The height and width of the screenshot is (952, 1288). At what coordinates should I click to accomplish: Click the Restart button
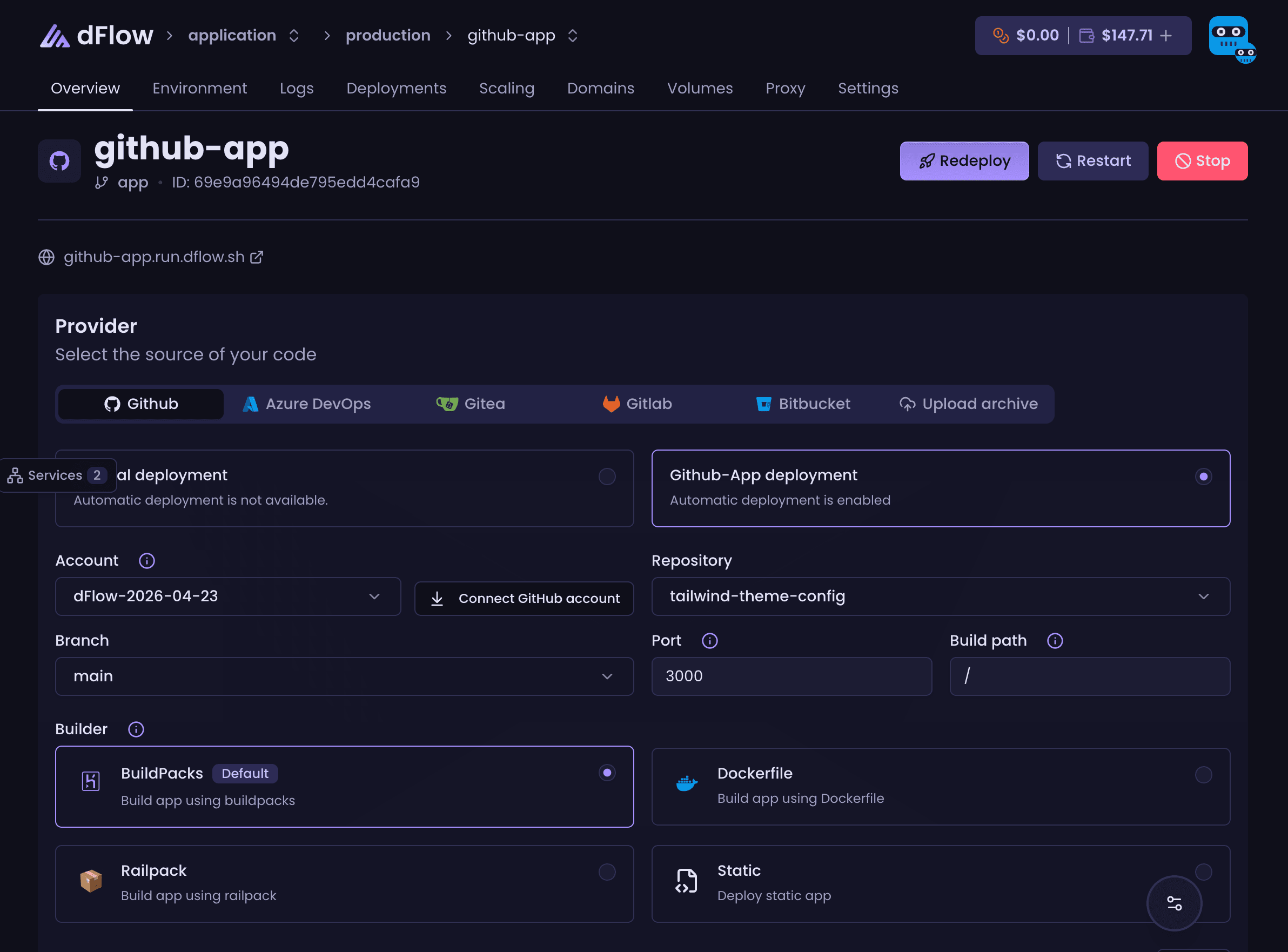[1092, 161]
